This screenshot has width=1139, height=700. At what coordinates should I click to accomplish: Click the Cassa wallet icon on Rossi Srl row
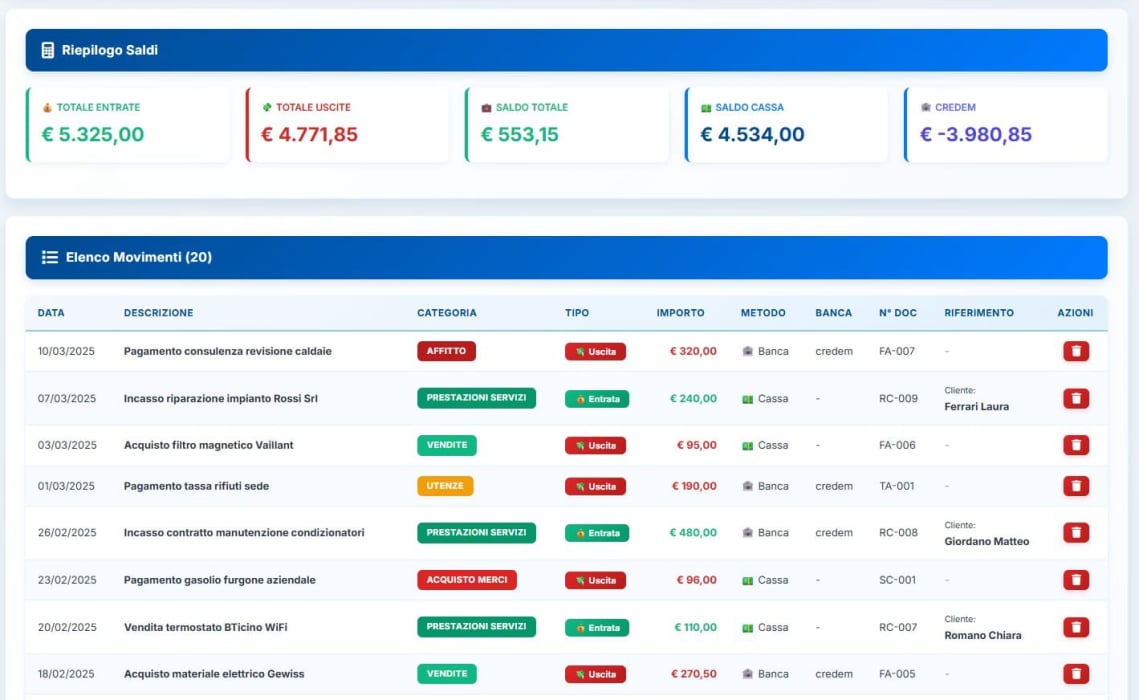[x=746, y=398]
